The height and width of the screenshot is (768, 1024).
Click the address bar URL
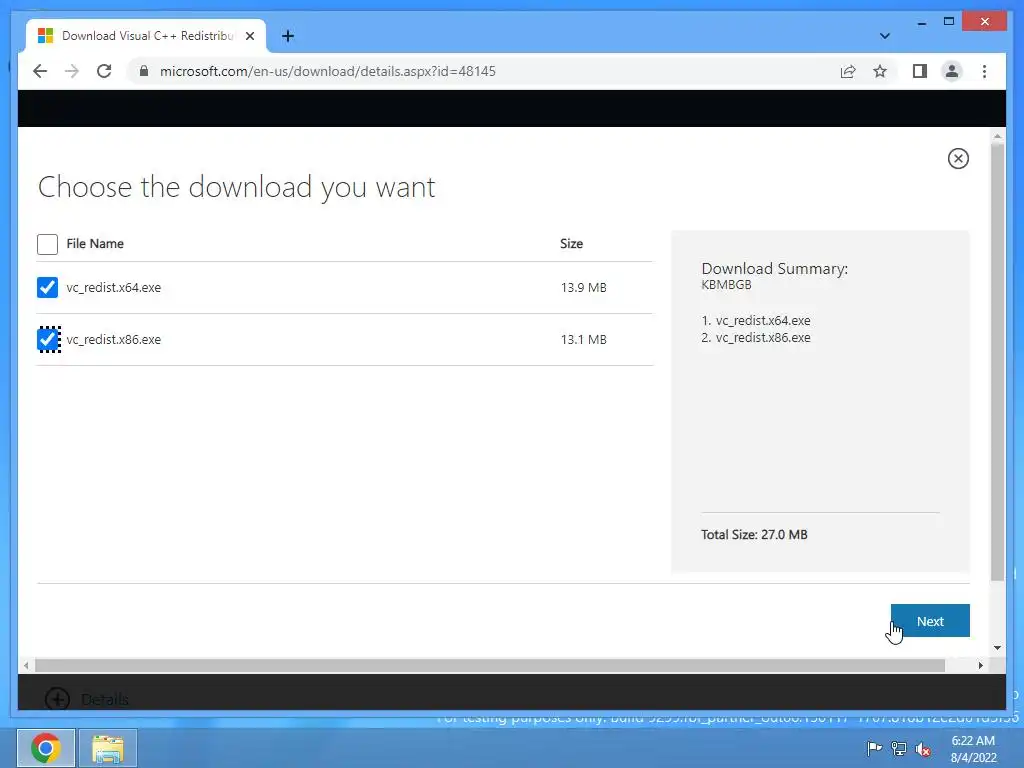[x=328, y=71]
